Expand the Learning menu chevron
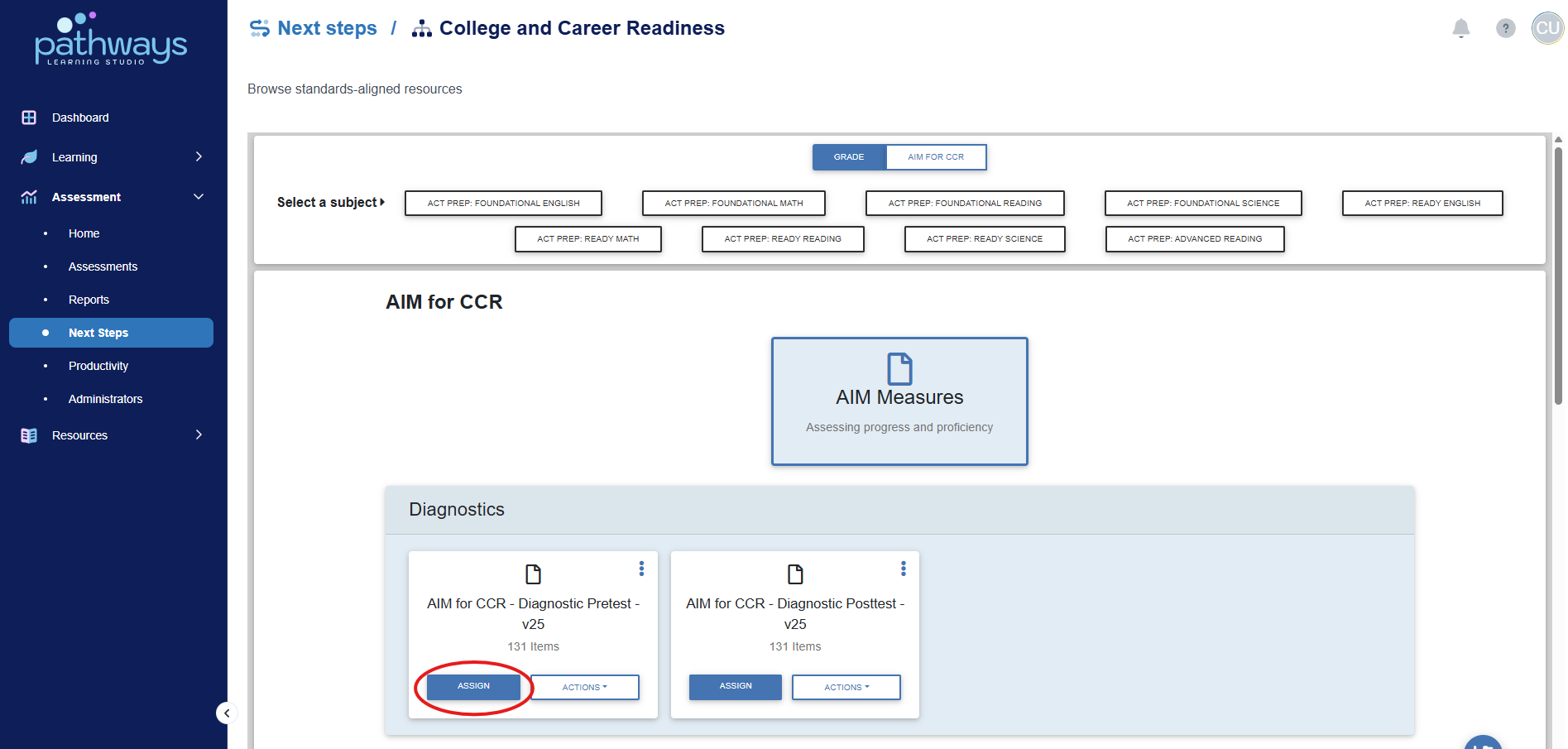 point(199,156)
